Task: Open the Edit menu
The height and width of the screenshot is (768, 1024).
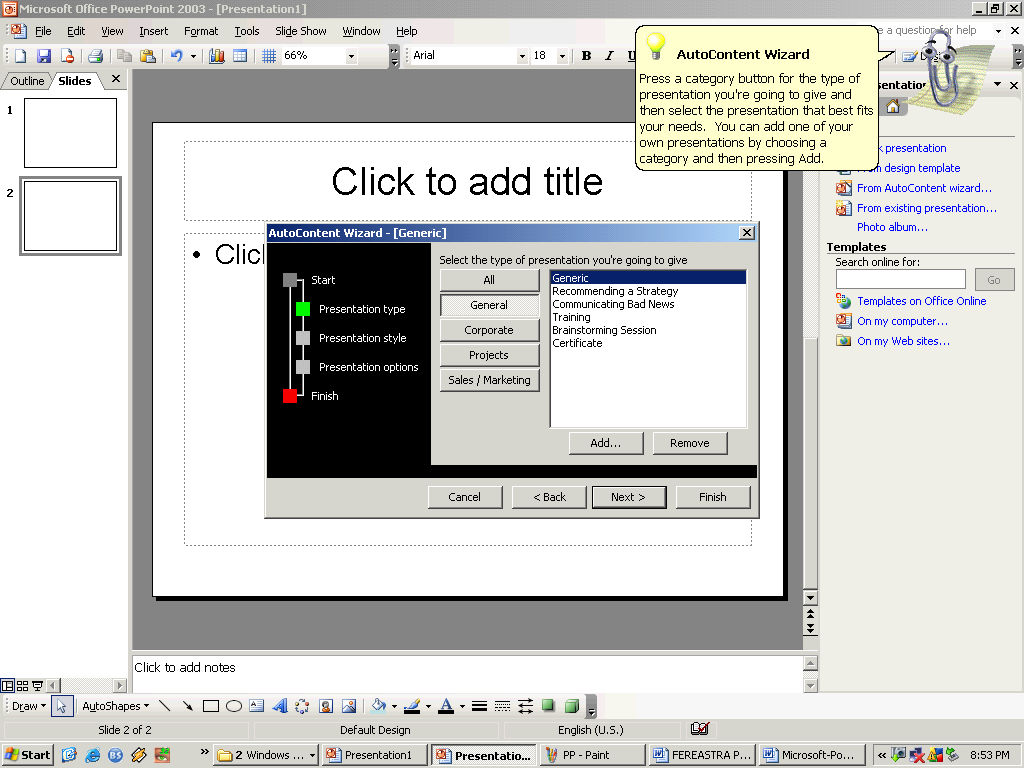Action: (76, 31)
